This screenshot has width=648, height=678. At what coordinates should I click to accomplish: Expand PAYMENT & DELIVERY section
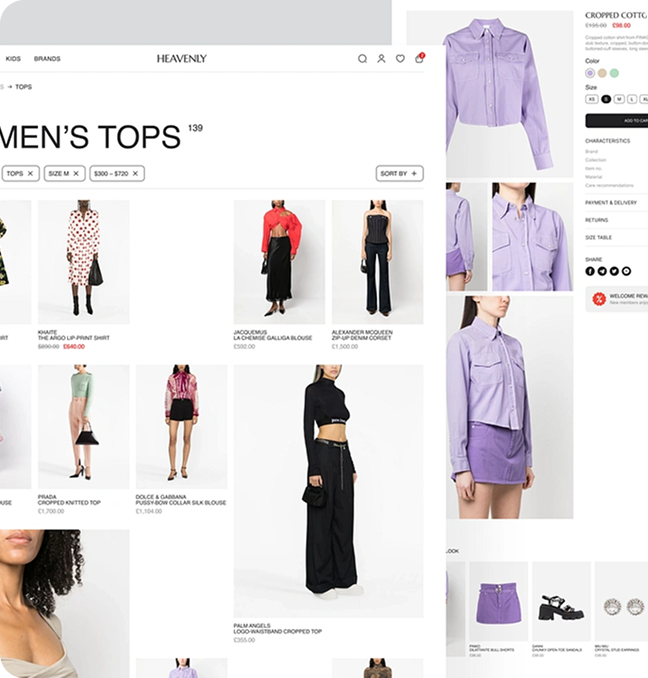click(616, 203)
